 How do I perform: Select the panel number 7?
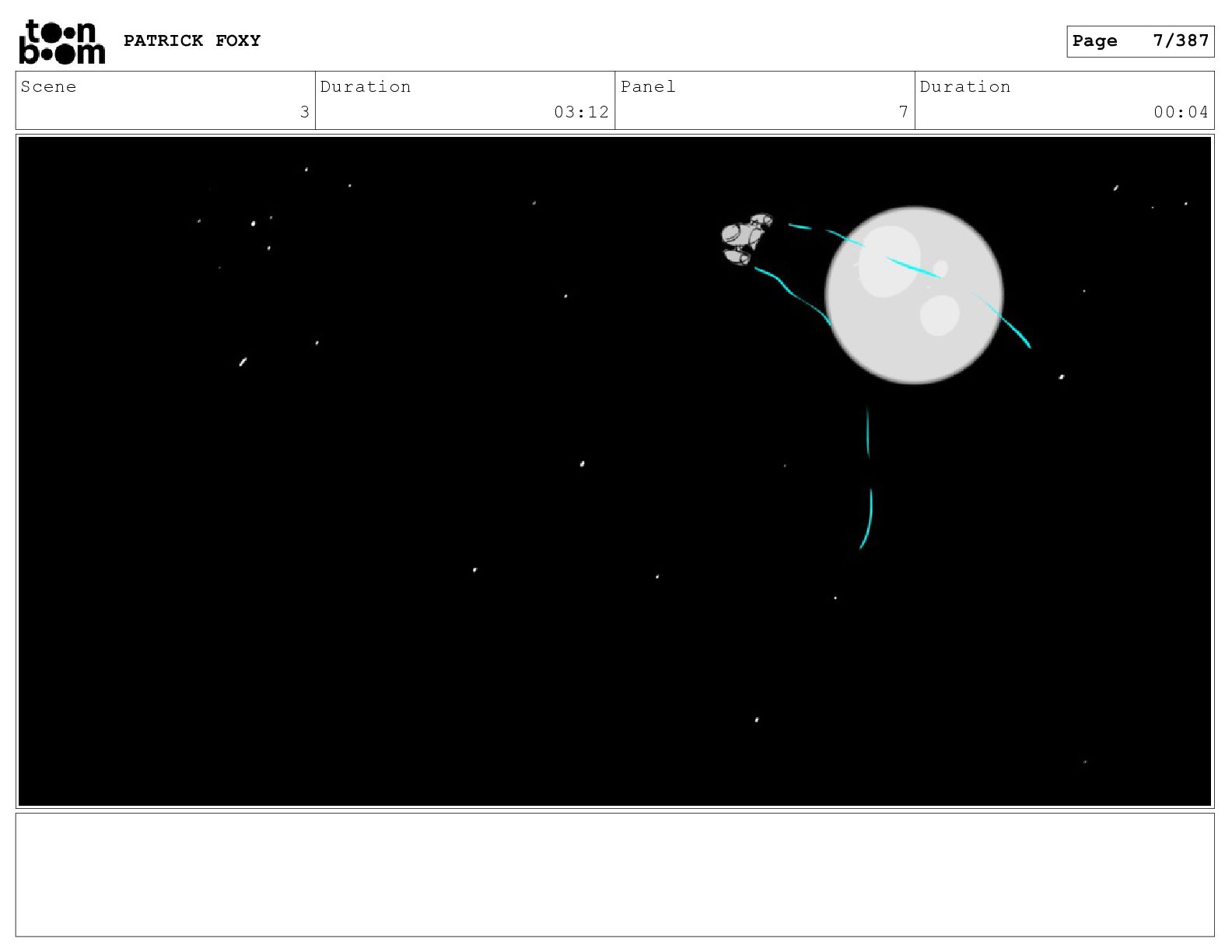pos(904,112)
